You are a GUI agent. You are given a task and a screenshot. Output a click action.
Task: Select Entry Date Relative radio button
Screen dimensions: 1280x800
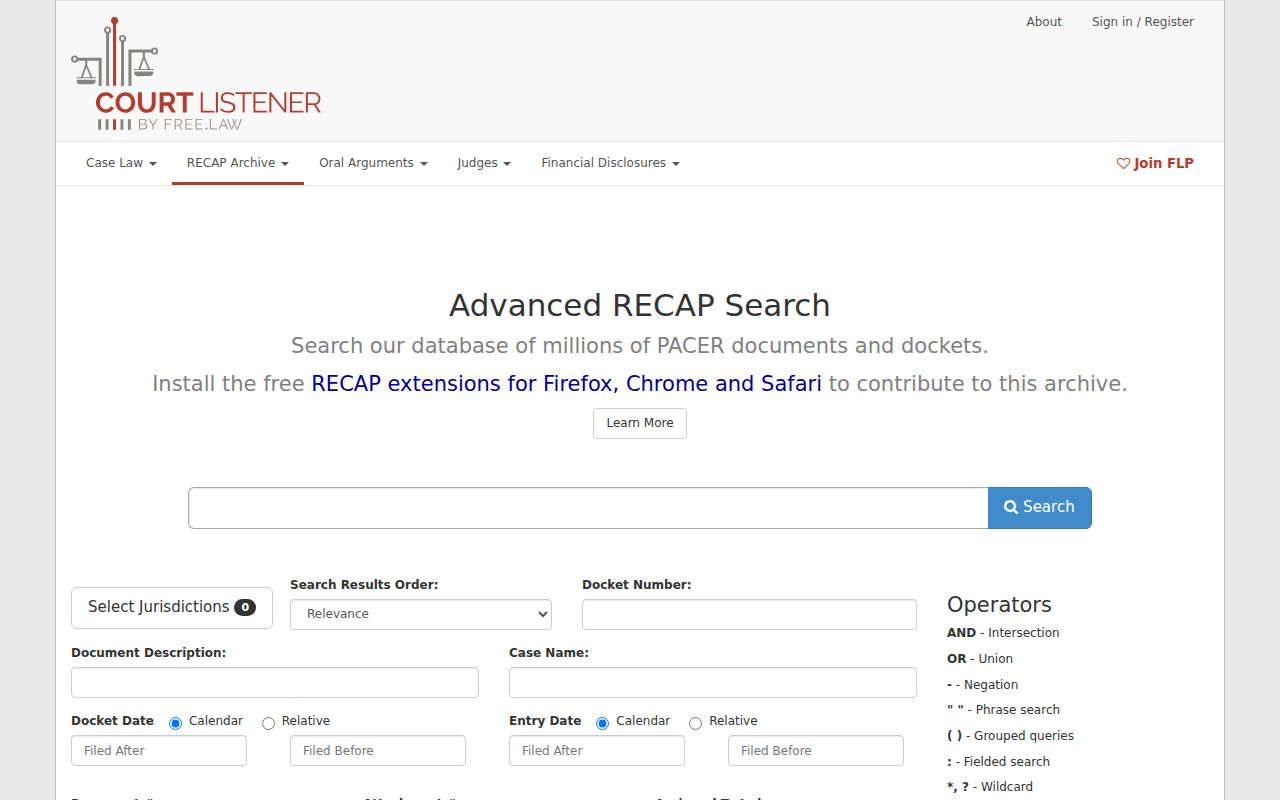[x=695, y=723]
